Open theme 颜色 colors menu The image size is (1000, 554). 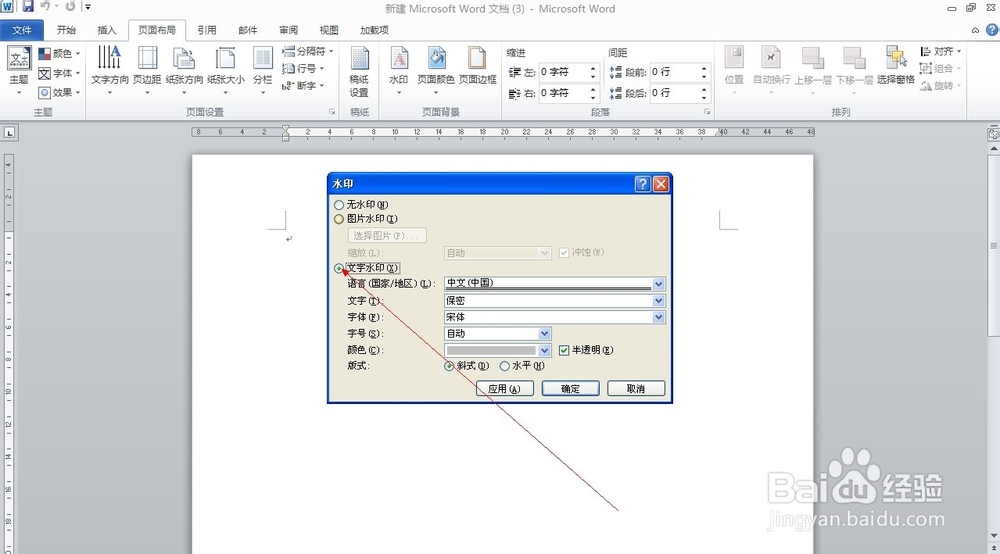coord(59,54)
